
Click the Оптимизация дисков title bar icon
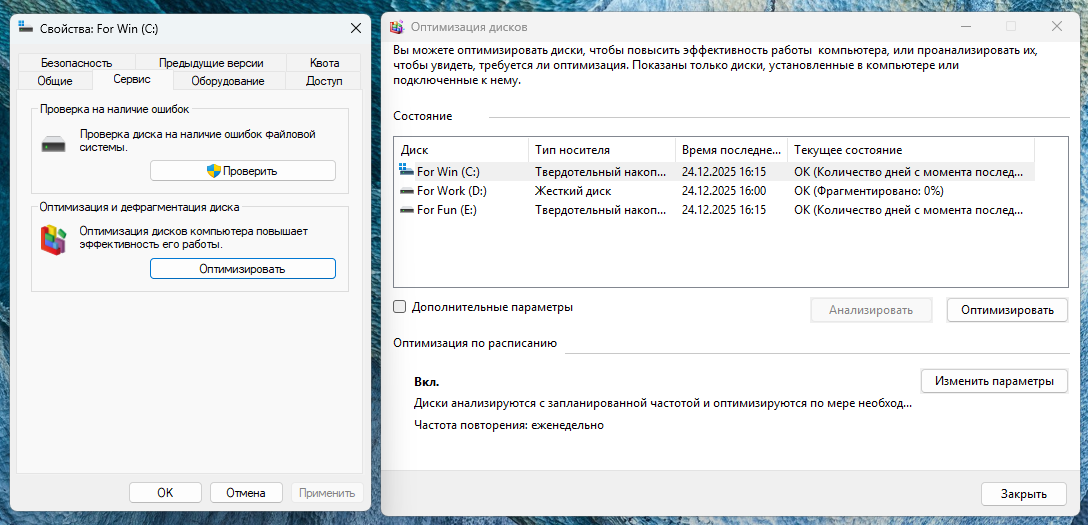coord(398,27)
